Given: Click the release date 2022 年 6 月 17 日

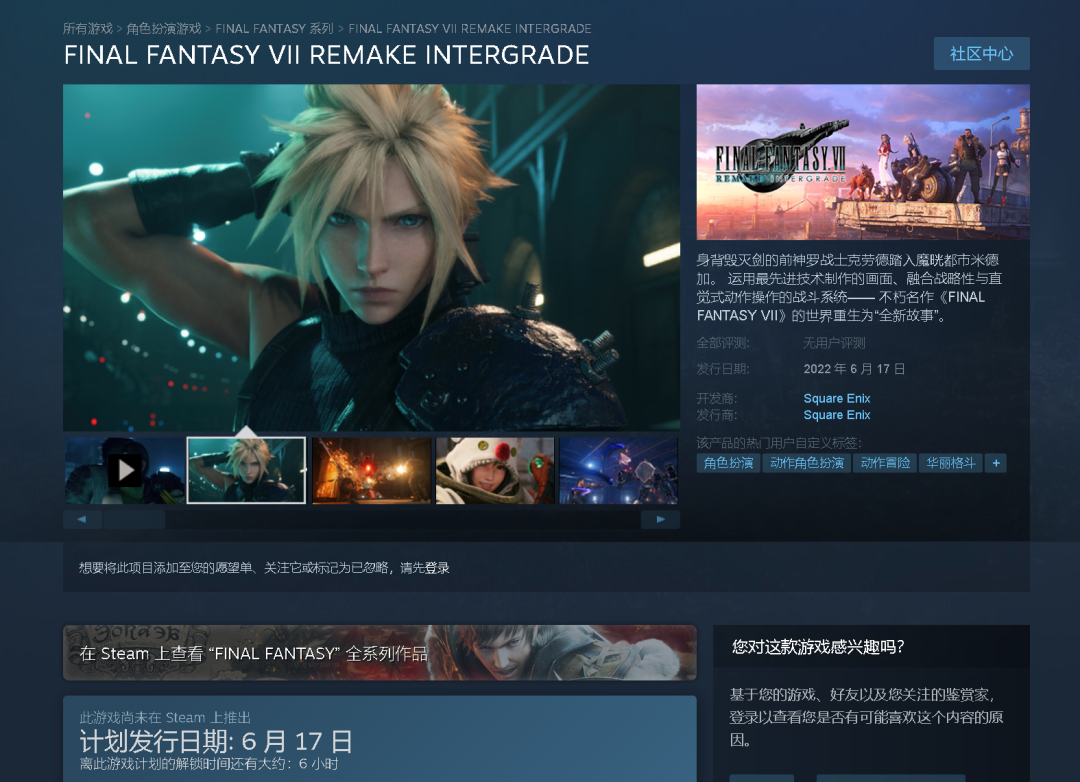Looking at the screenshot, I should pos(854,369).
